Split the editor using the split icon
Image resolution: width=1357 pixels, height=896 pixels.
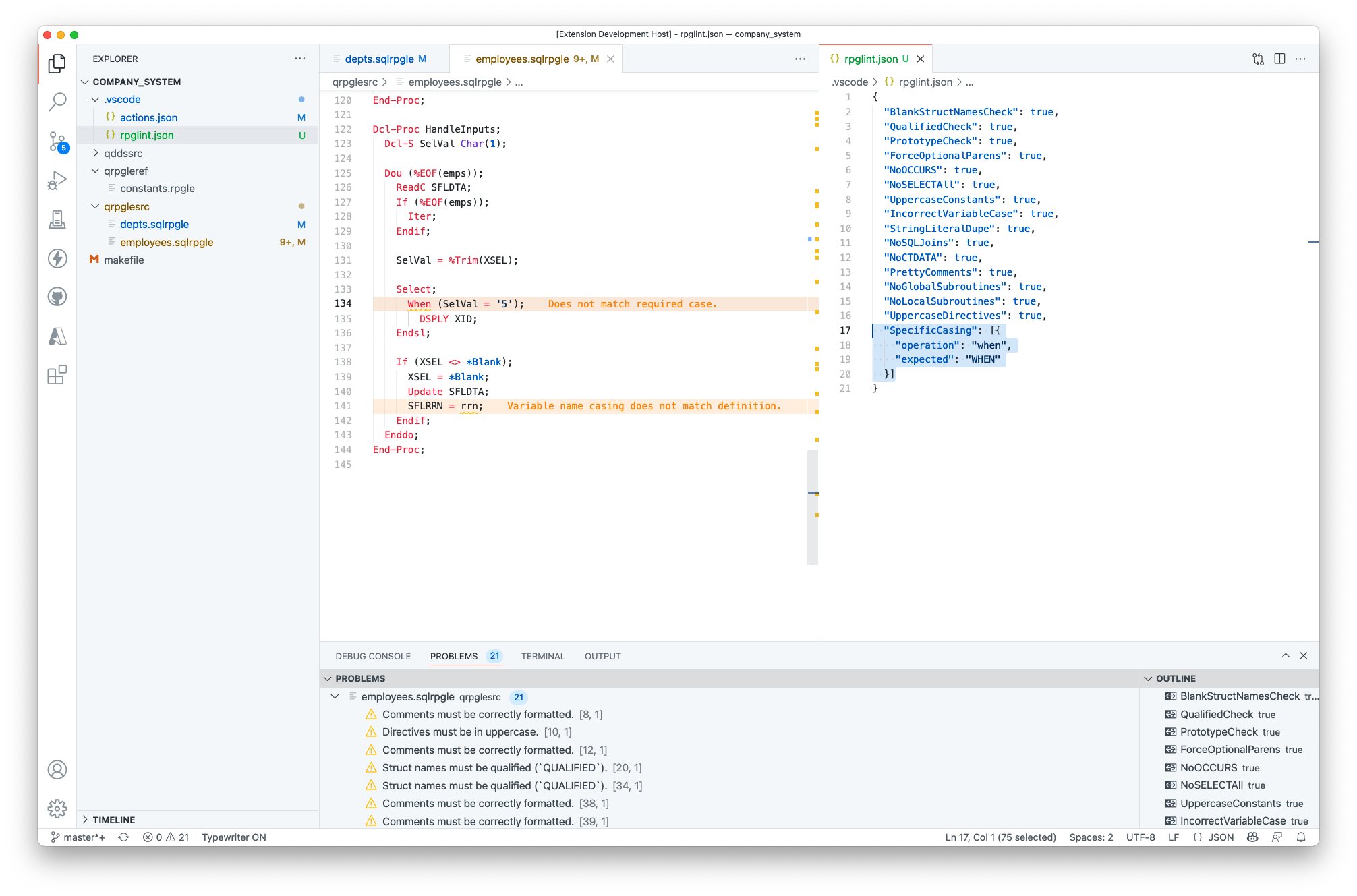1279,59
